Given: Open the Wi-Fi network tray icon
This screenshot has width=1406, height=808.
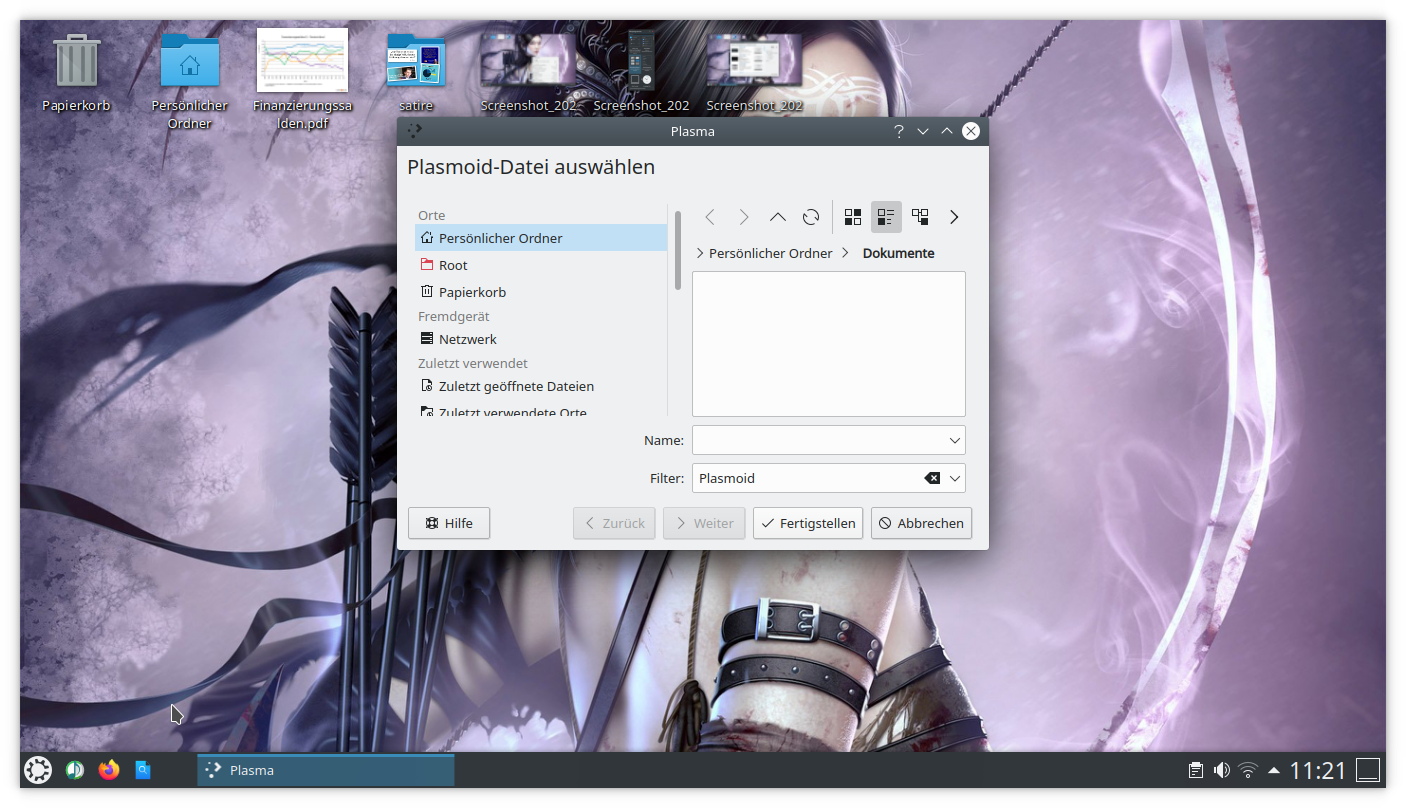Looking at the screenshot, I should click(x=1247, y=770).
